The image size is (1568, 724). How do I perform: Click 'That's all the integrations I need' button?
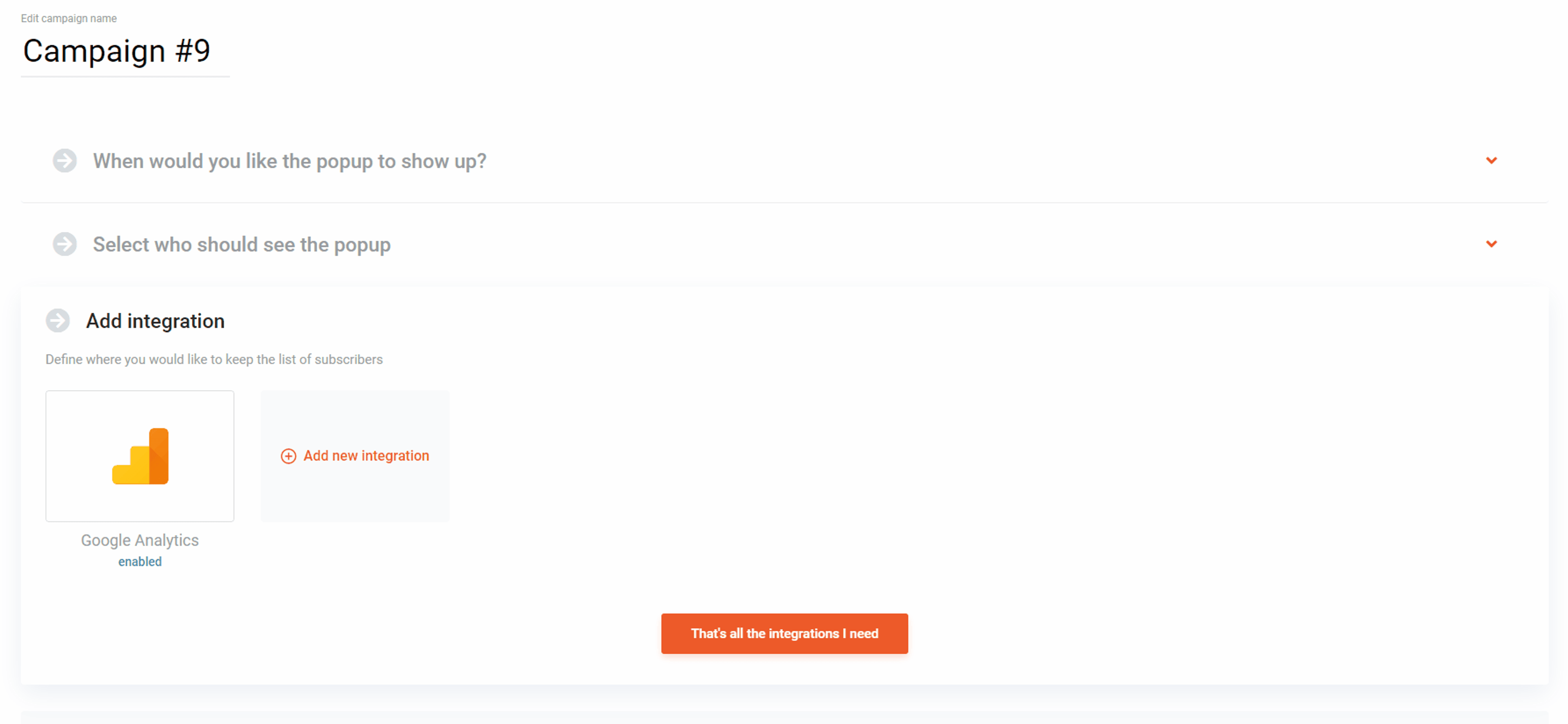click(784, 633)
